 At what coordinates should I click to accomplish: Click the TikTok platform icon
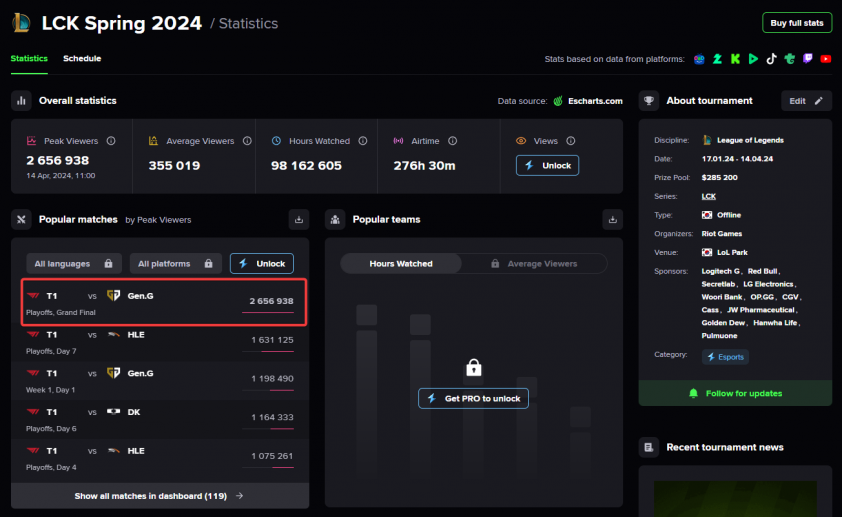point(771,59)
